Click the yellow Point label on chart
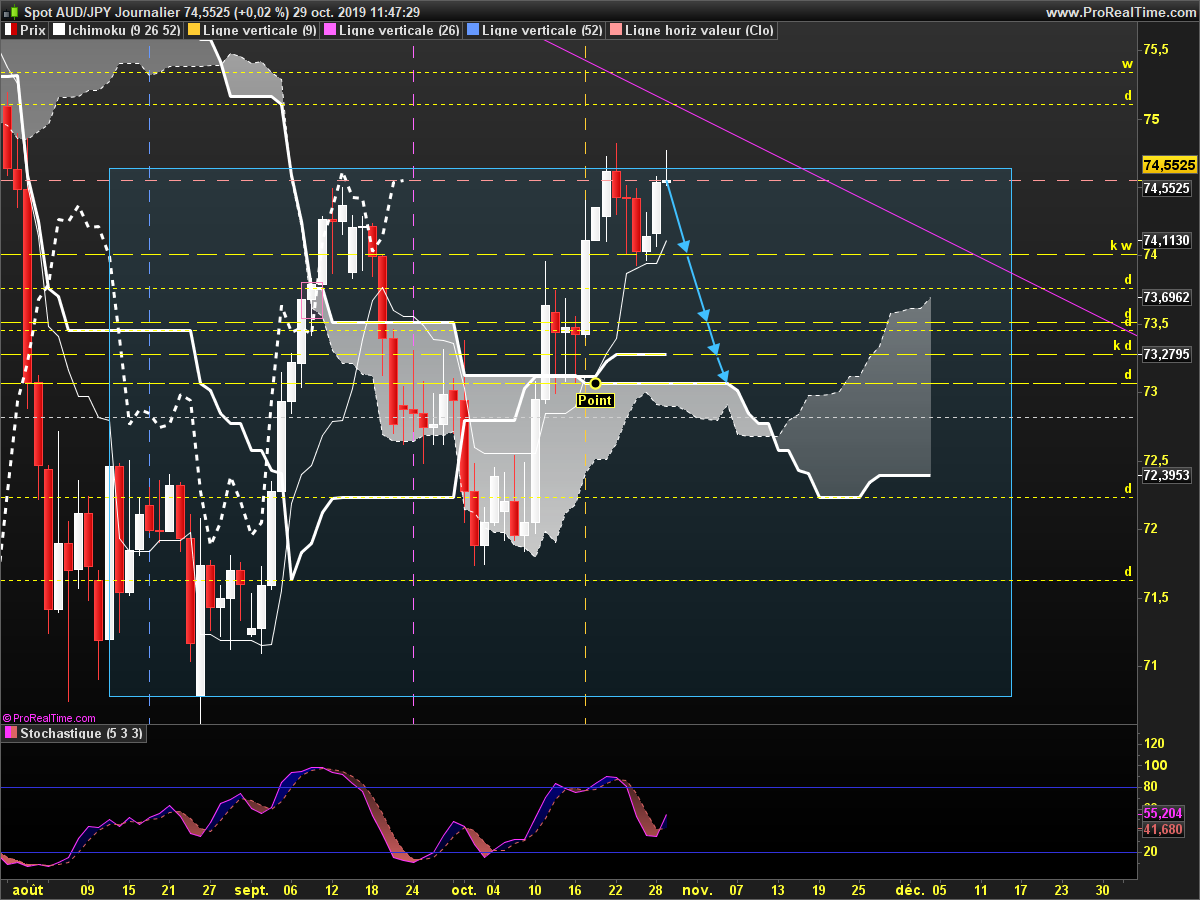1200x900 pixels. click(x=595, y=400)
